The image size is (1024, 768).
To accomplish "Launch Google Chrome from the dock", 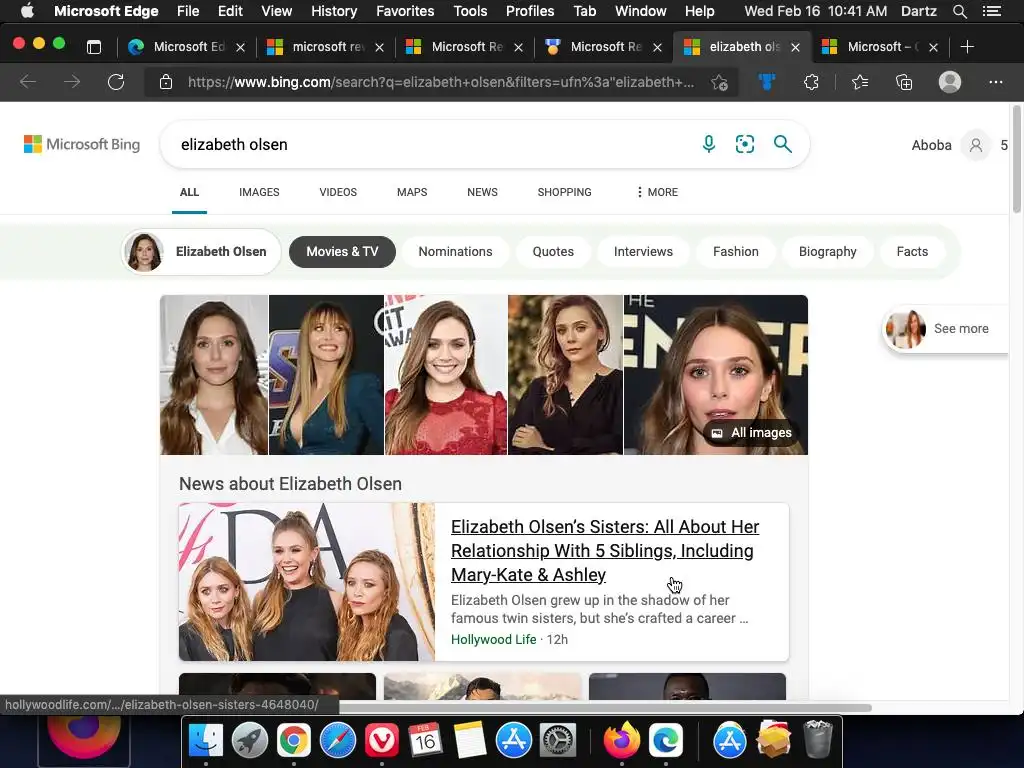I will [293, 740].
